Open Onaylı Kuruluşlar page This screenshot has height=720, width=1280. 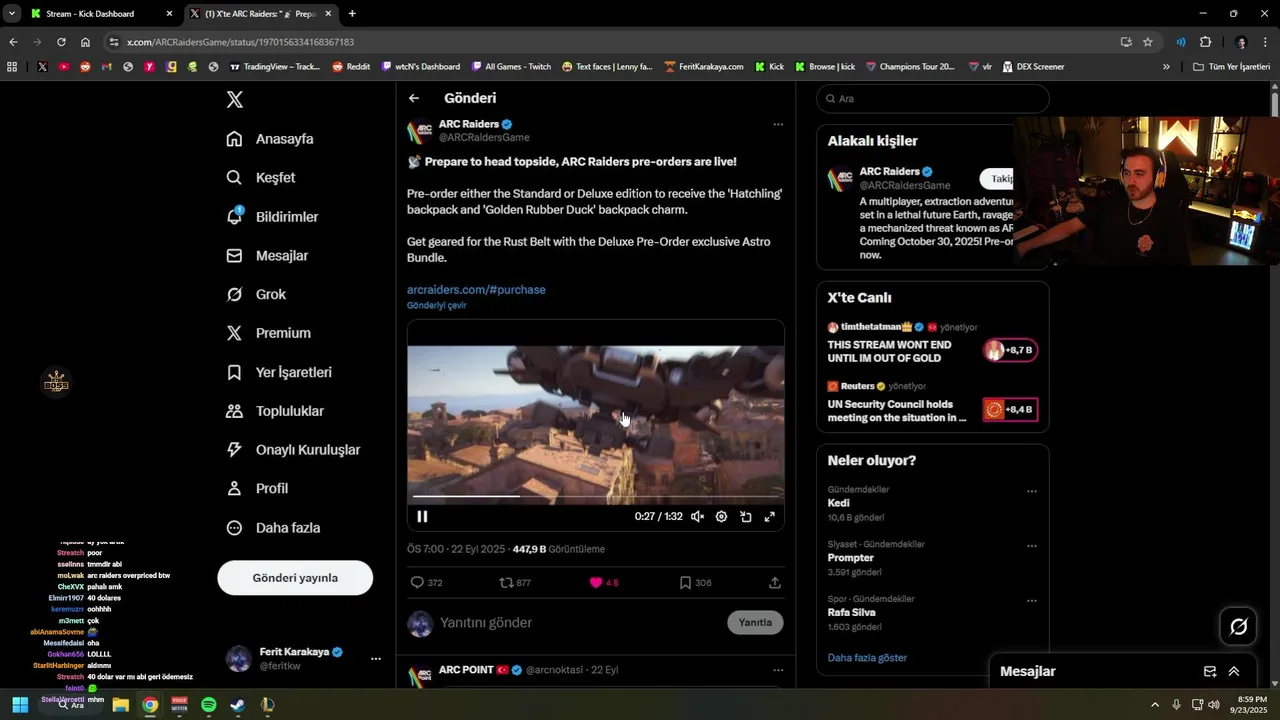(x=293, y=450)
